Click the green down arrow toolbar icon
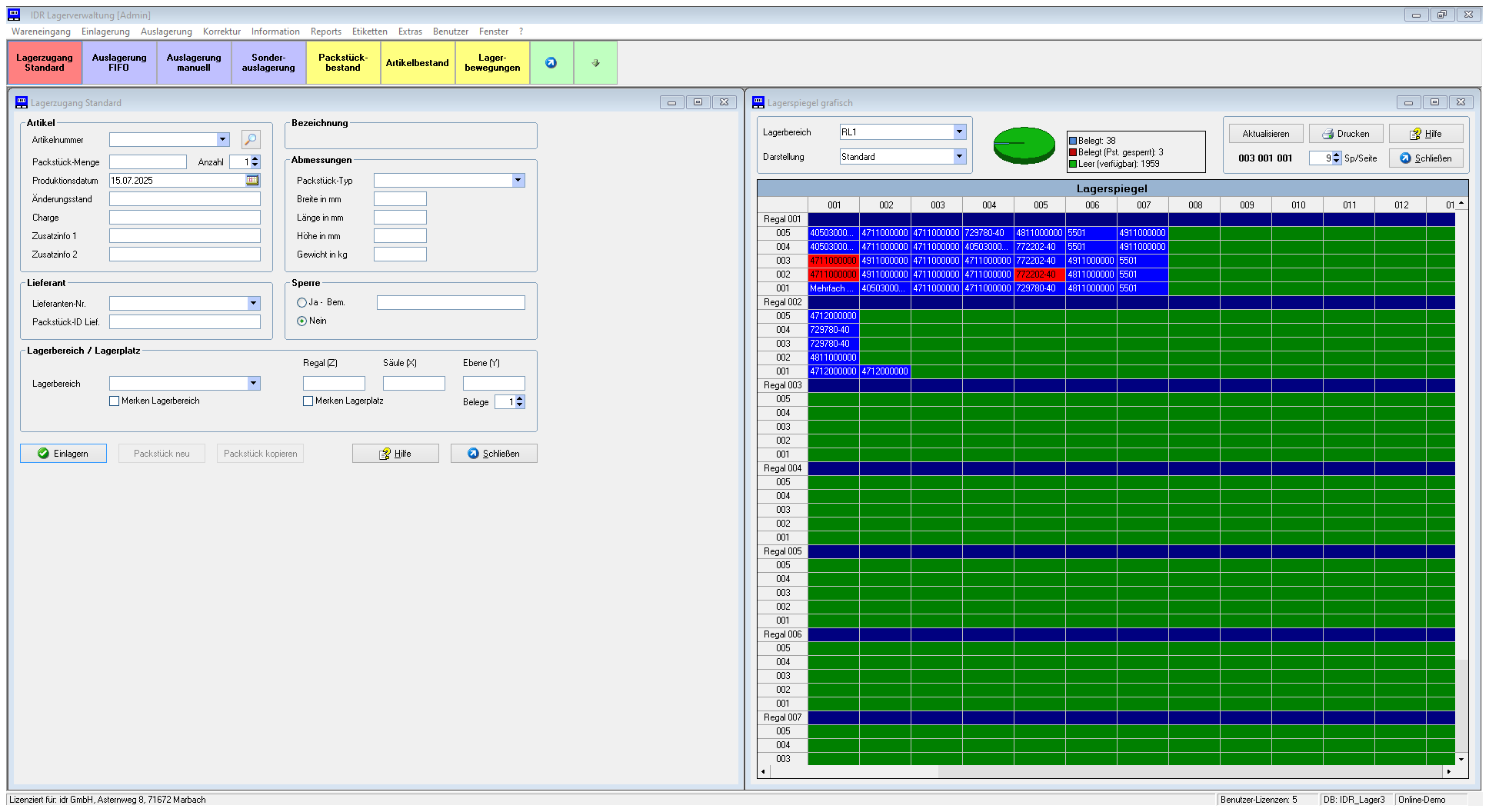 pos(595,63)
